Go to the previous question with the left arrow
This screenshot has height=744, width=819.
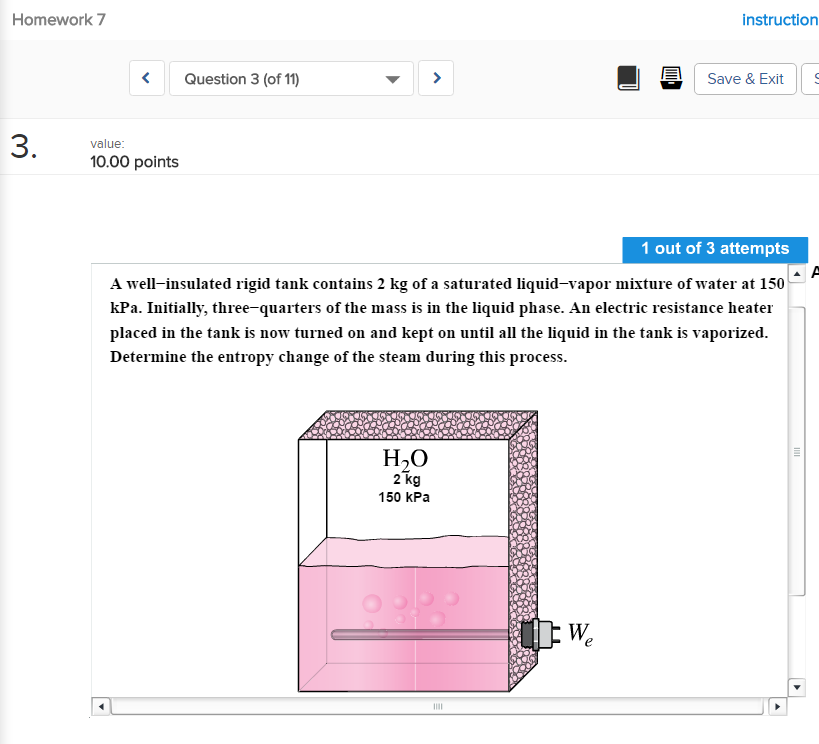tap(146, 77)
